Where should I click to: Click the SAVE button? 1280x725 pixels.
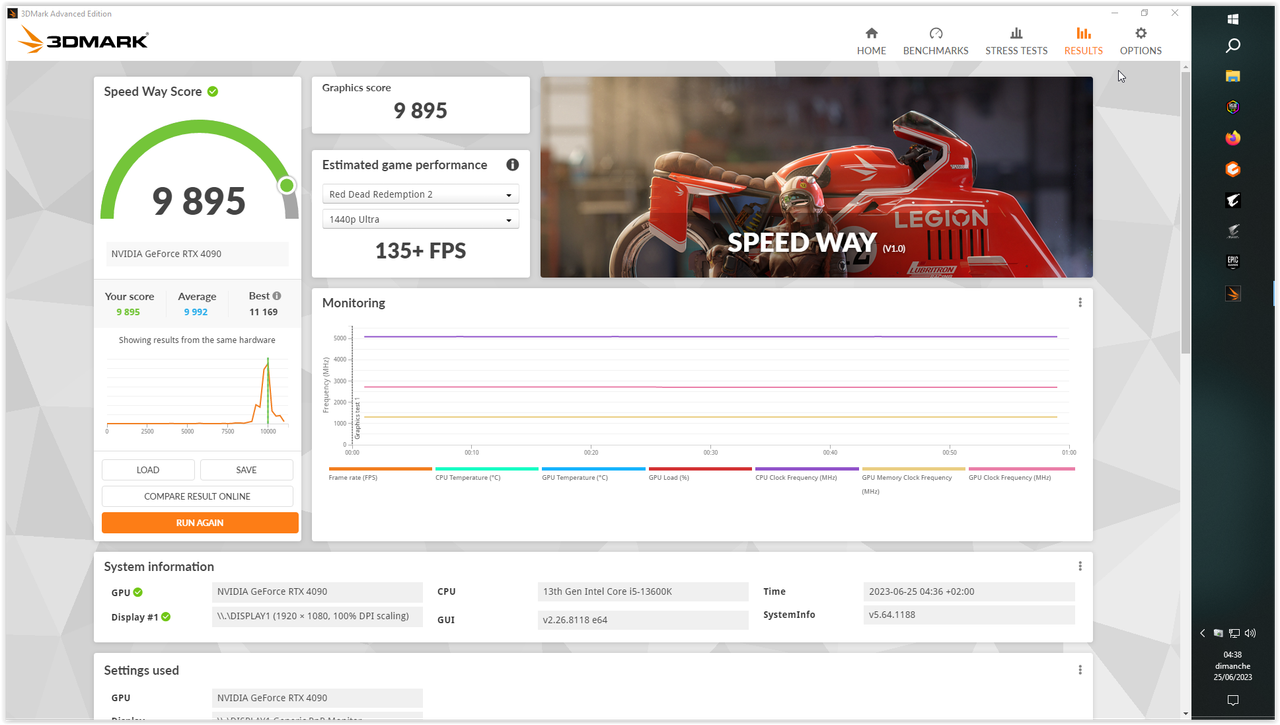tap(246, 470)
